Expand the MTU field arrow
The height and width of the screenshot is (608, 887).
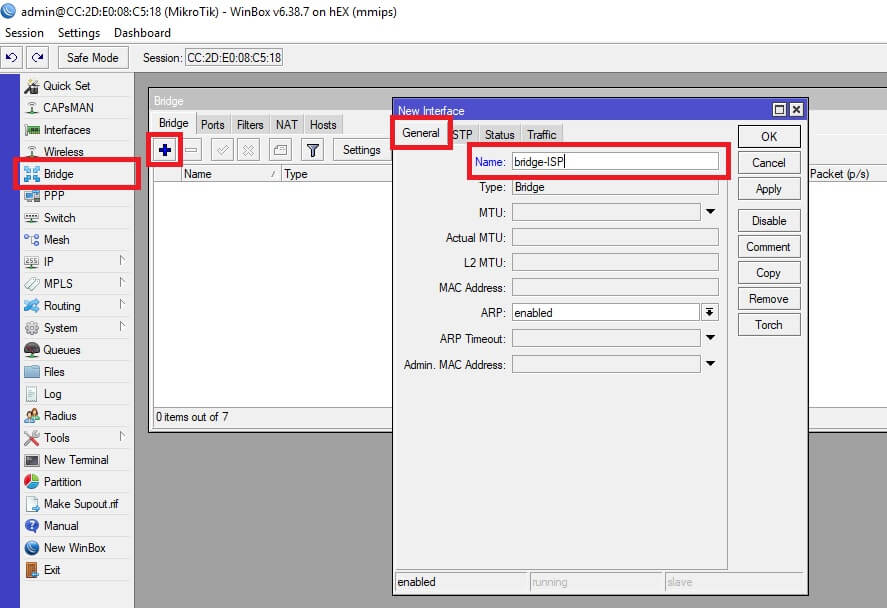tap(711, 212)
